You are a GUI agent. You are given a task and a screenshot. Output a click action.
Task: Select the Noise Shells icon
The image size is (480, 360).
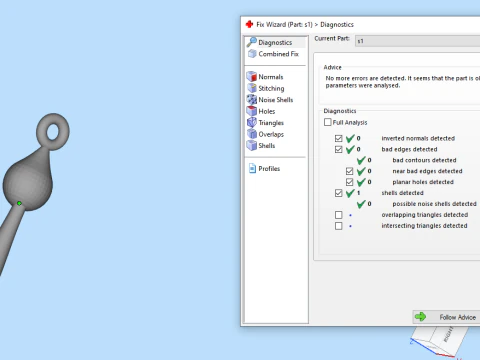(252, 99)
